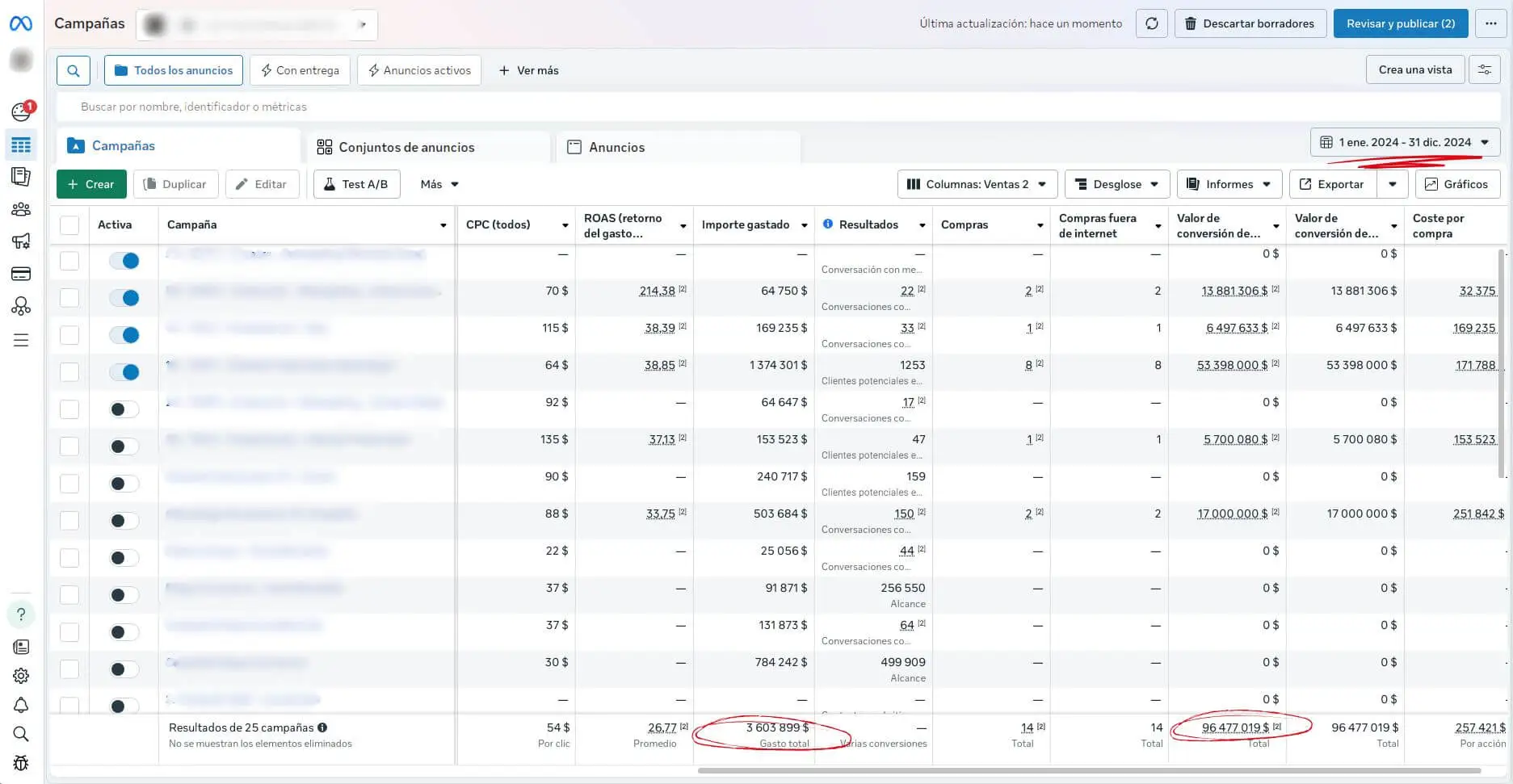The image size is (1513, 784).
Task: Click Descartar borradores trash button
Action: click(1250, 23)
